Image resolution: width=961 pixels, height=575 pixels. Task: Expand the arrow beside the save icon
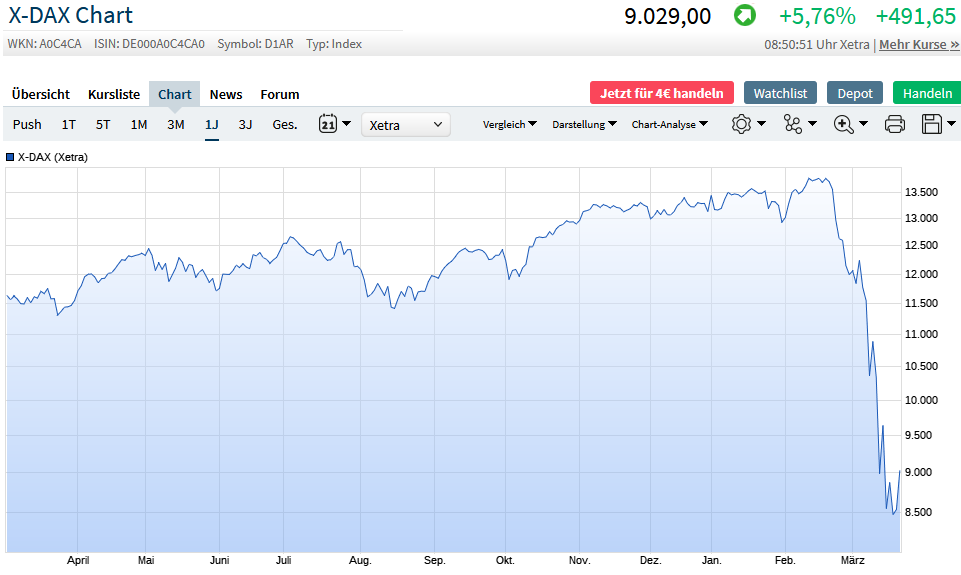[x=951, y=124]
